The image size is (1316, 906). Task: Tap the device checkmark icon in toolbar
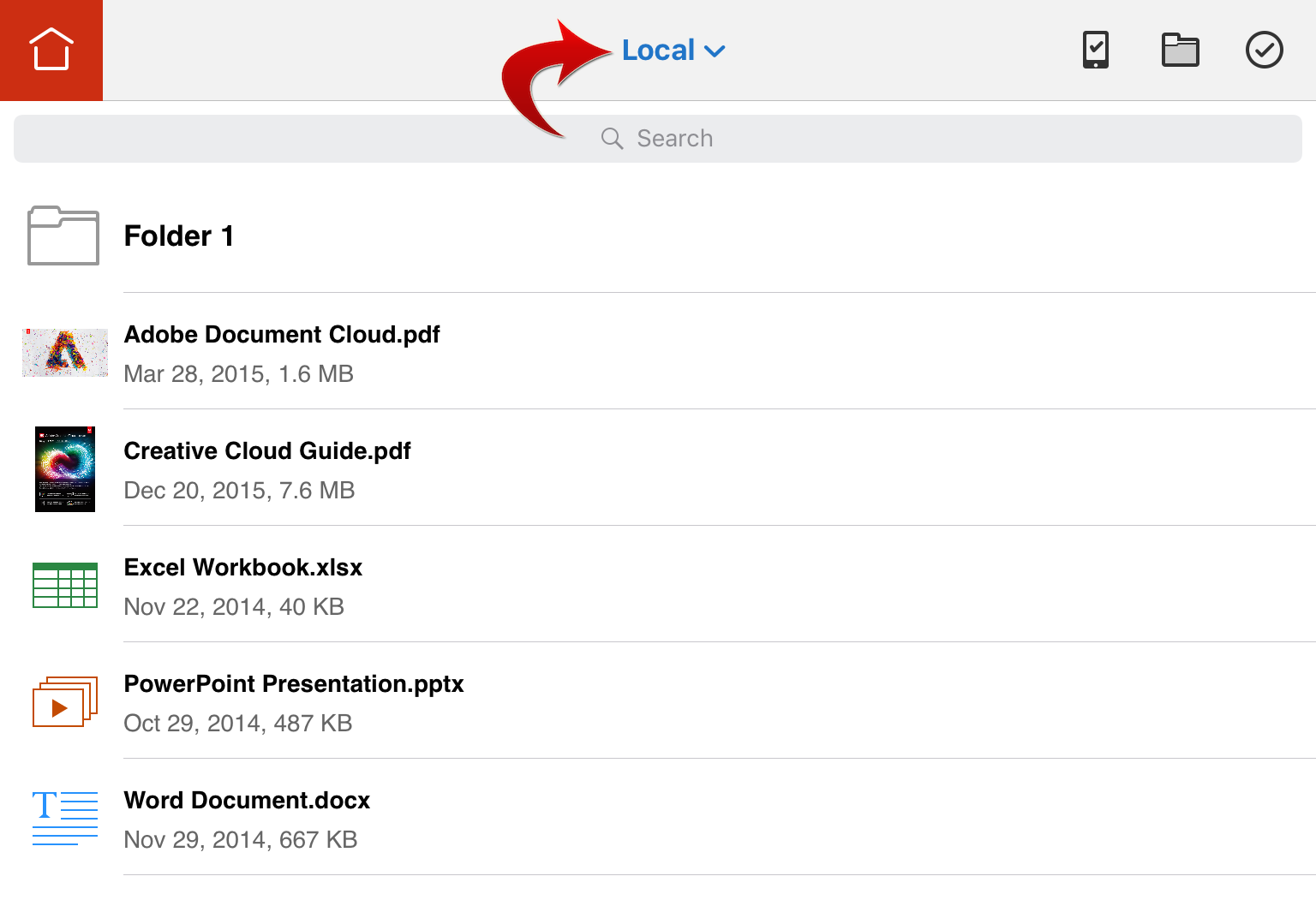point(1096,50)
